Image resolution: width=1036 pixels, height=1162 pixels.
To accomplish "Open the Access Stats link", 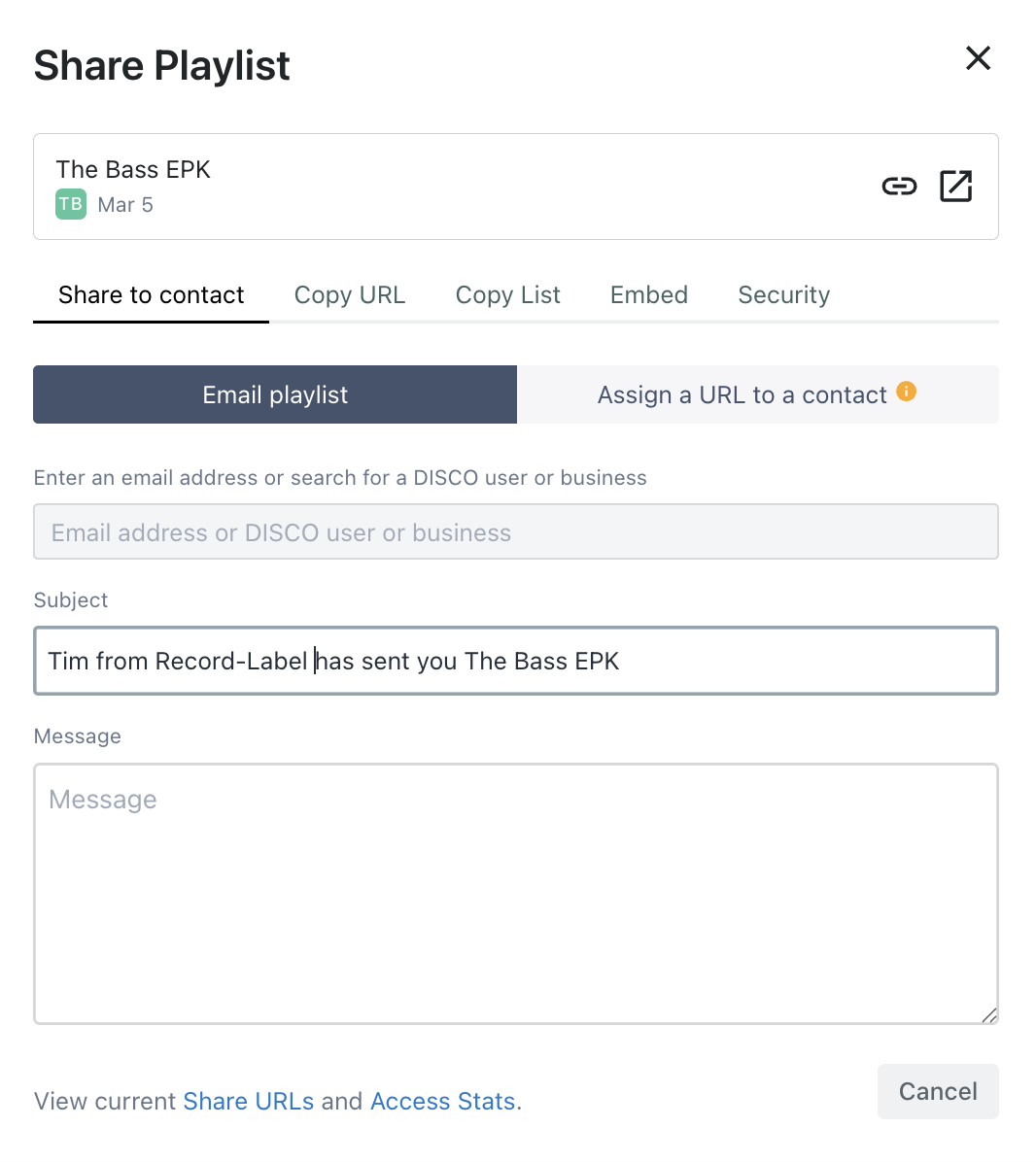I will pos(442,1101).
